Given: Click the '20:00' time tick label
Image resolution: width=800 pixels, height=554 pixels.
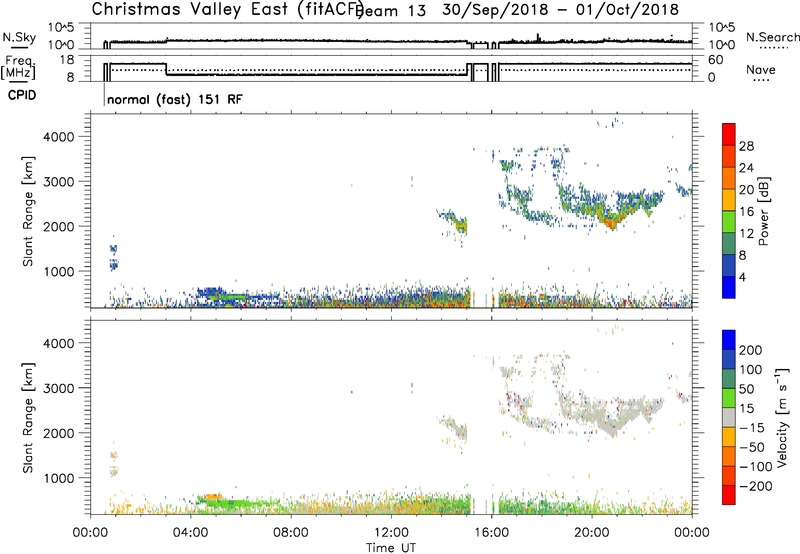Looking at the screenshot, I should click(x=591, y=533).
